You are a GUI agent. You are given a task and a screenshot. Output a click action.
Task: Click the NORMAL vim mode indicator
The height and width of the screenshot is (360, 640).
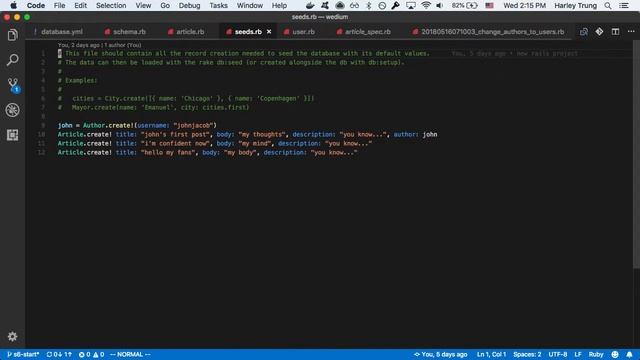(130, 354)
